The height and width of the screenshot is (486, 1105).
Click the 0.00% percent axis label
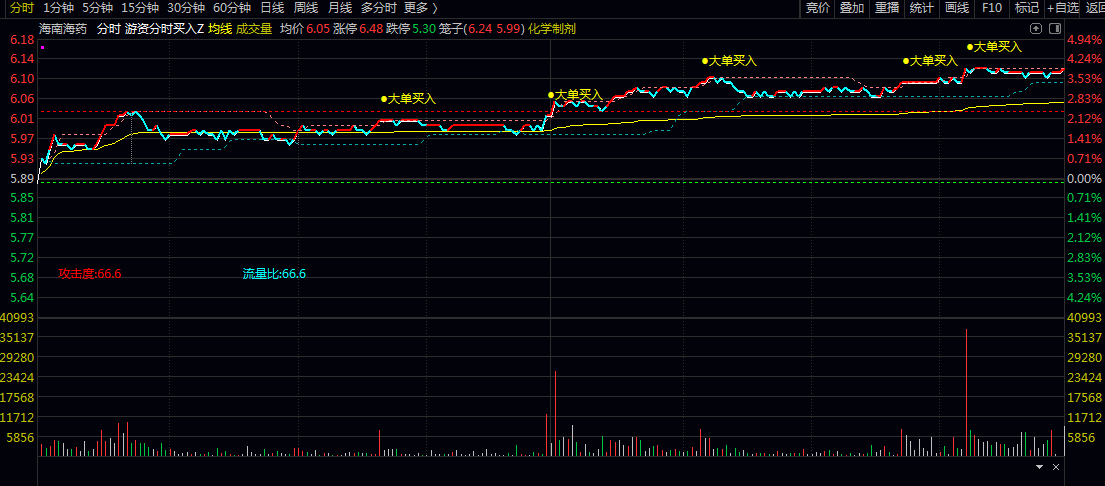tap(1085, 179)
